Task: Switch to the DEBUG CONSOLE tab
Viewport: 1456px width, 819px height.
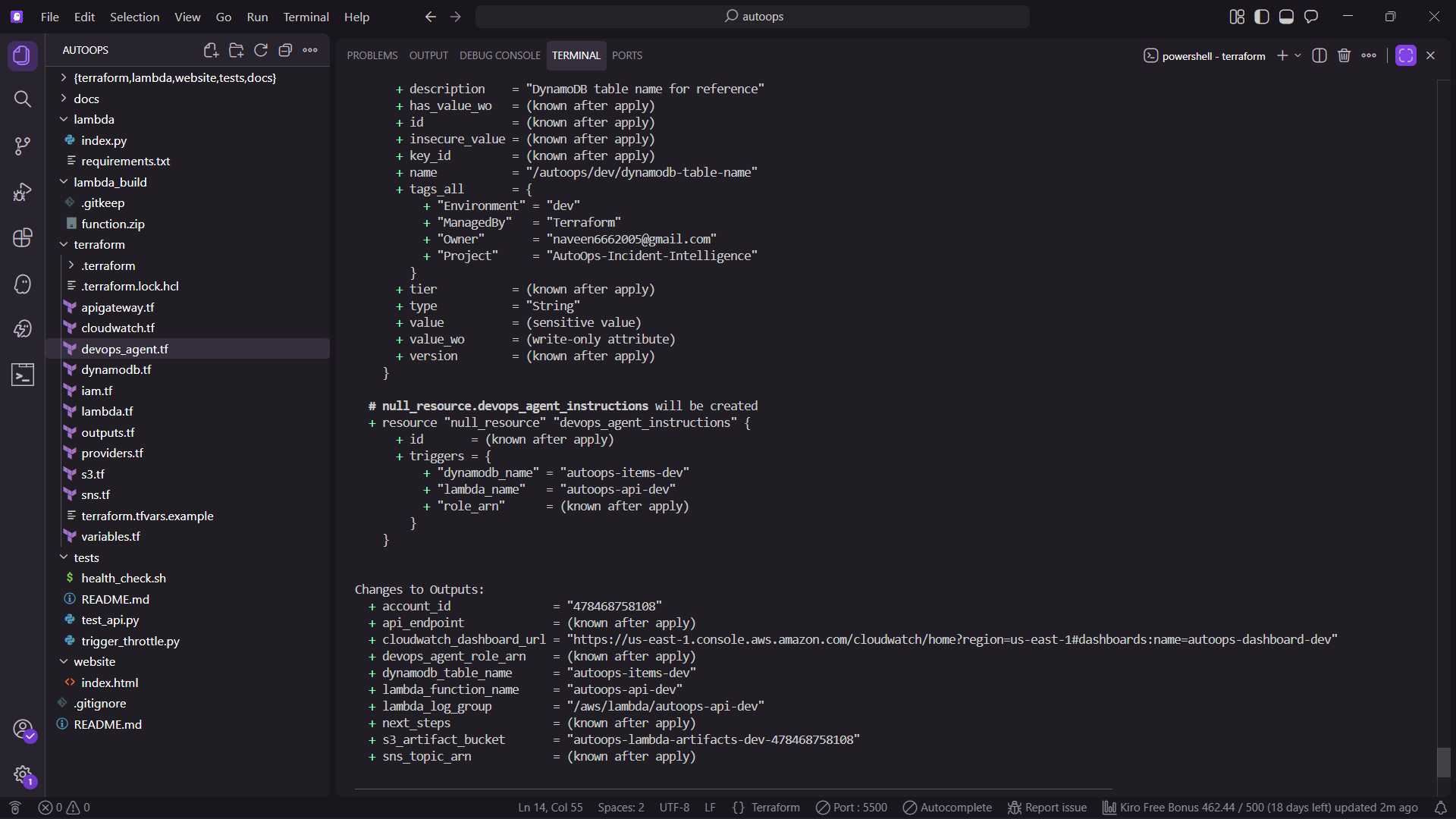Action: click(x=500, y=55)
